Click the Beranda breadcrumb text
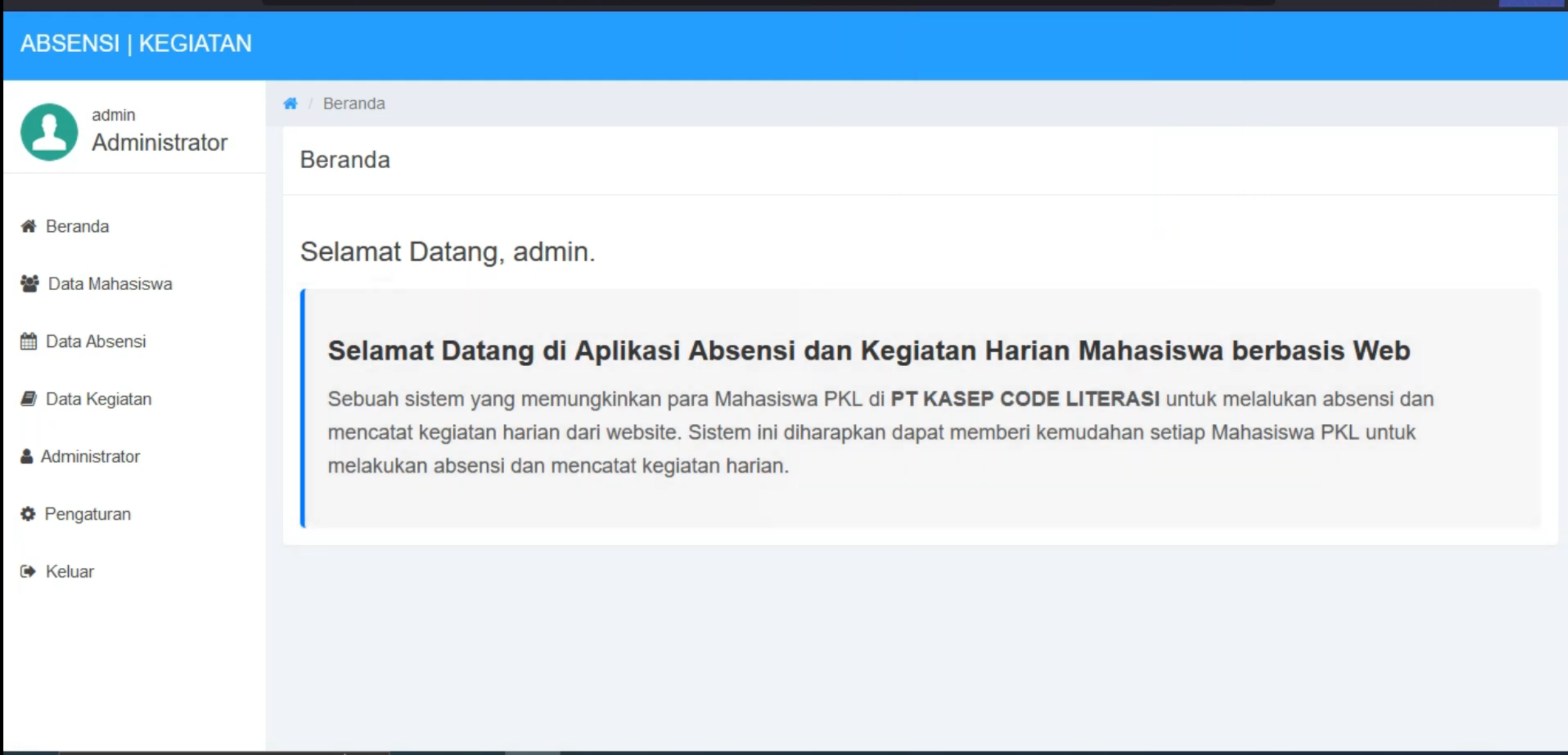The height and width of the screenshot is (755, 1568). 354,104
